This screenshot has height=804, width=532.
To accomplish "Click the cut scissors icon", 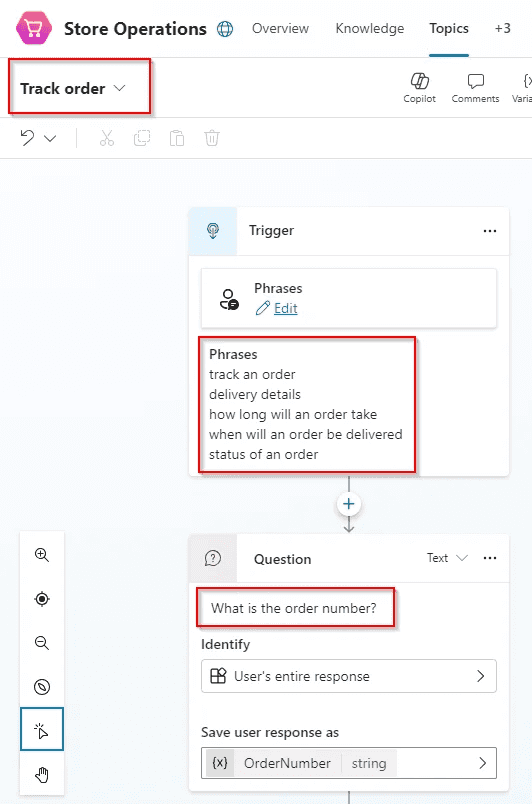I will [x=107, y=138].
